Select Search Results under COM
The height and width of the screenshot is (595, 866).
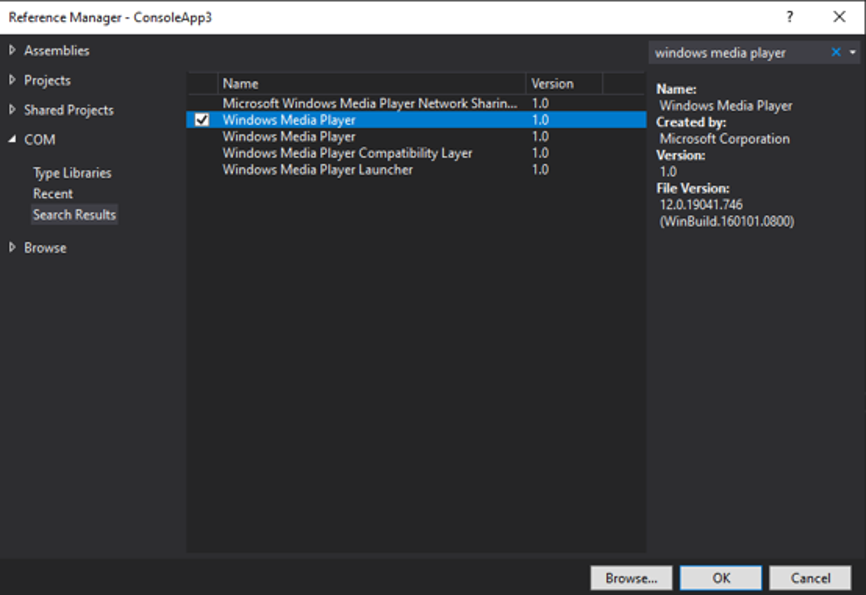(x=74, y=215)
